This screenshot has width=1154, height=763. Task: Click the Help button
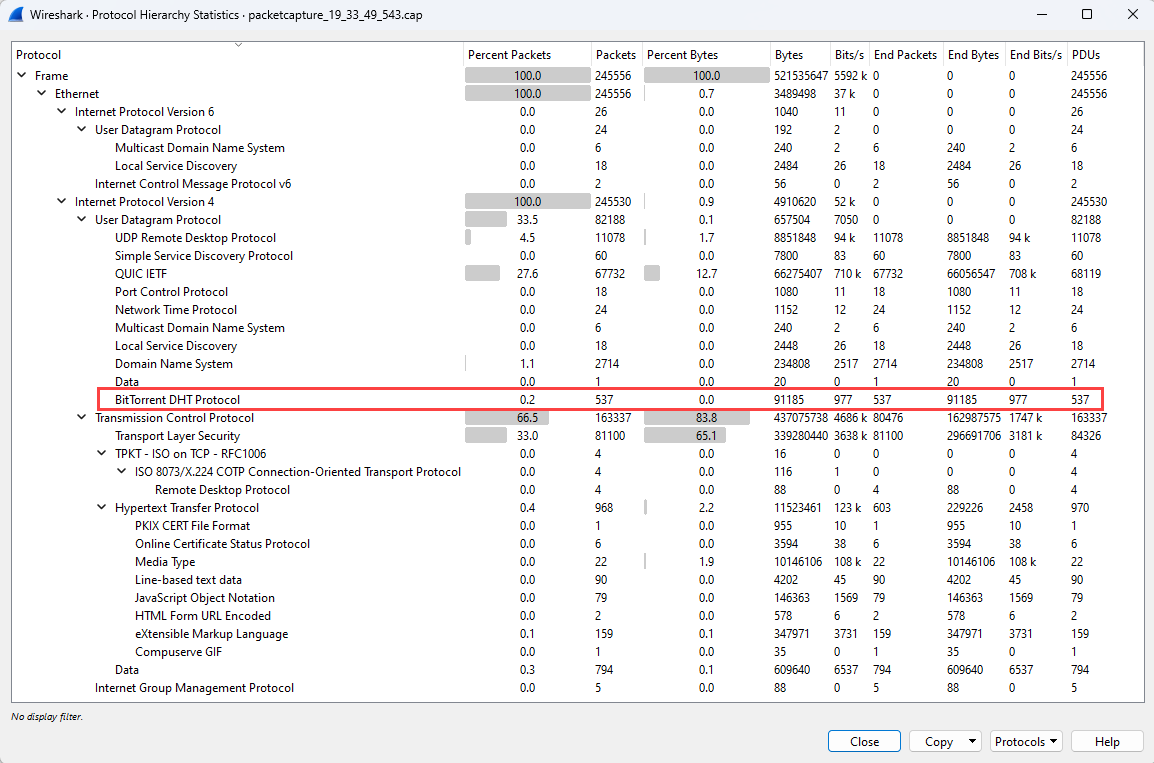pyautogui.click(x=1107, y=741)
